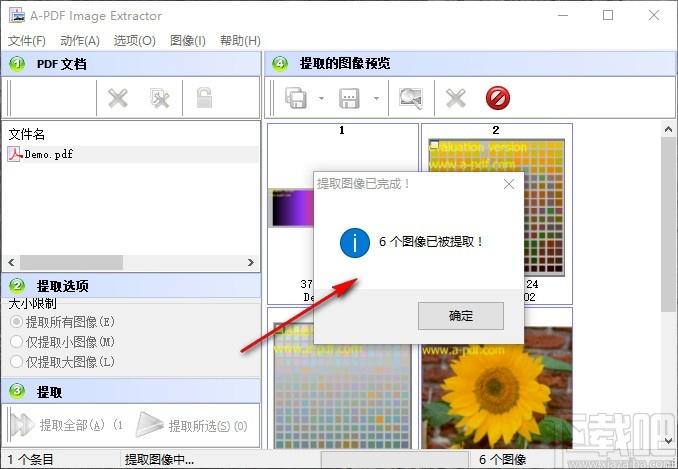This screenshot has height=469, width=678.
Task: Open the 图像(I) menu
Action: pos(188,41)
